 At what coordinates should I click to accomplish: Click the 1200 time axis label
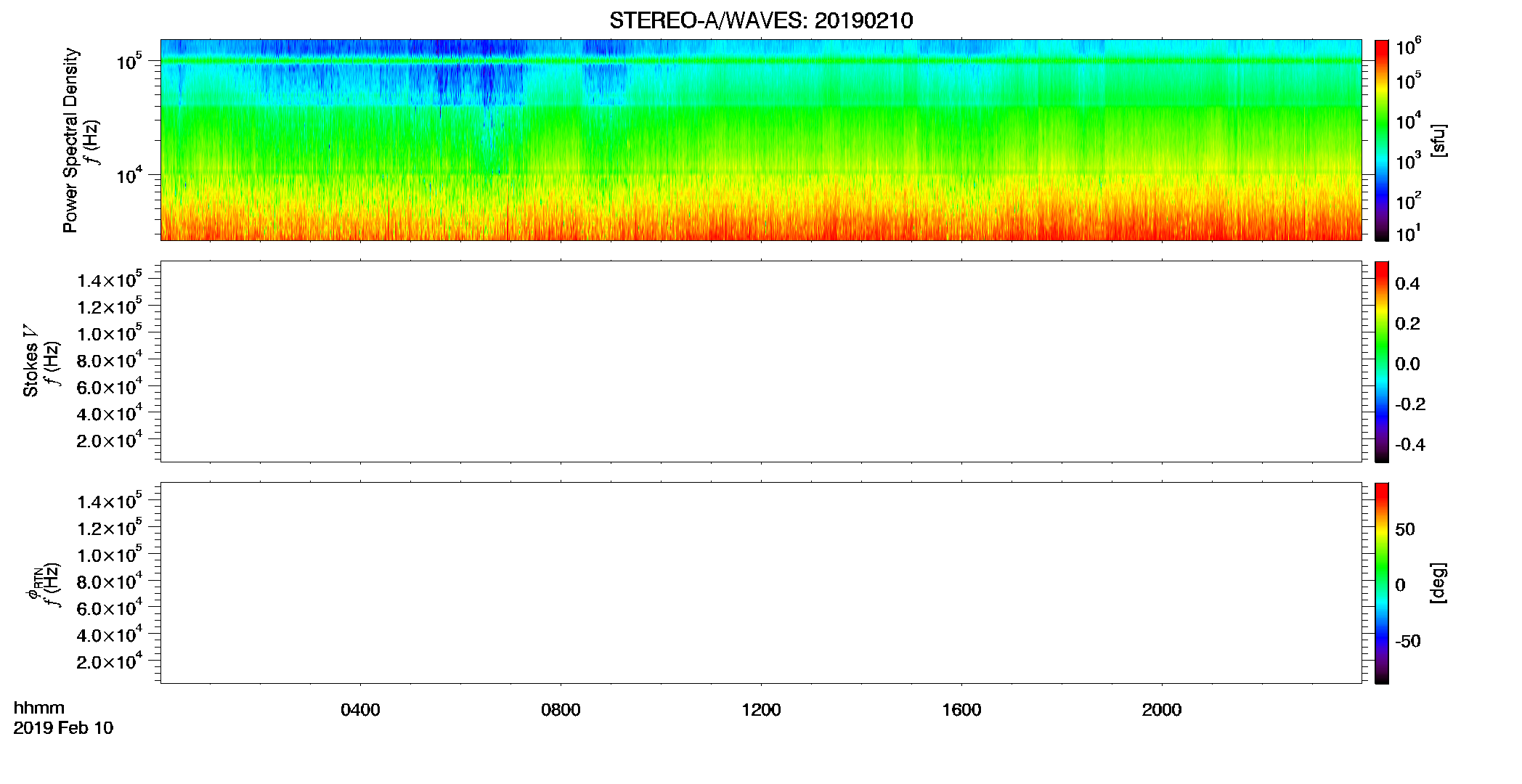coord(761,710)
